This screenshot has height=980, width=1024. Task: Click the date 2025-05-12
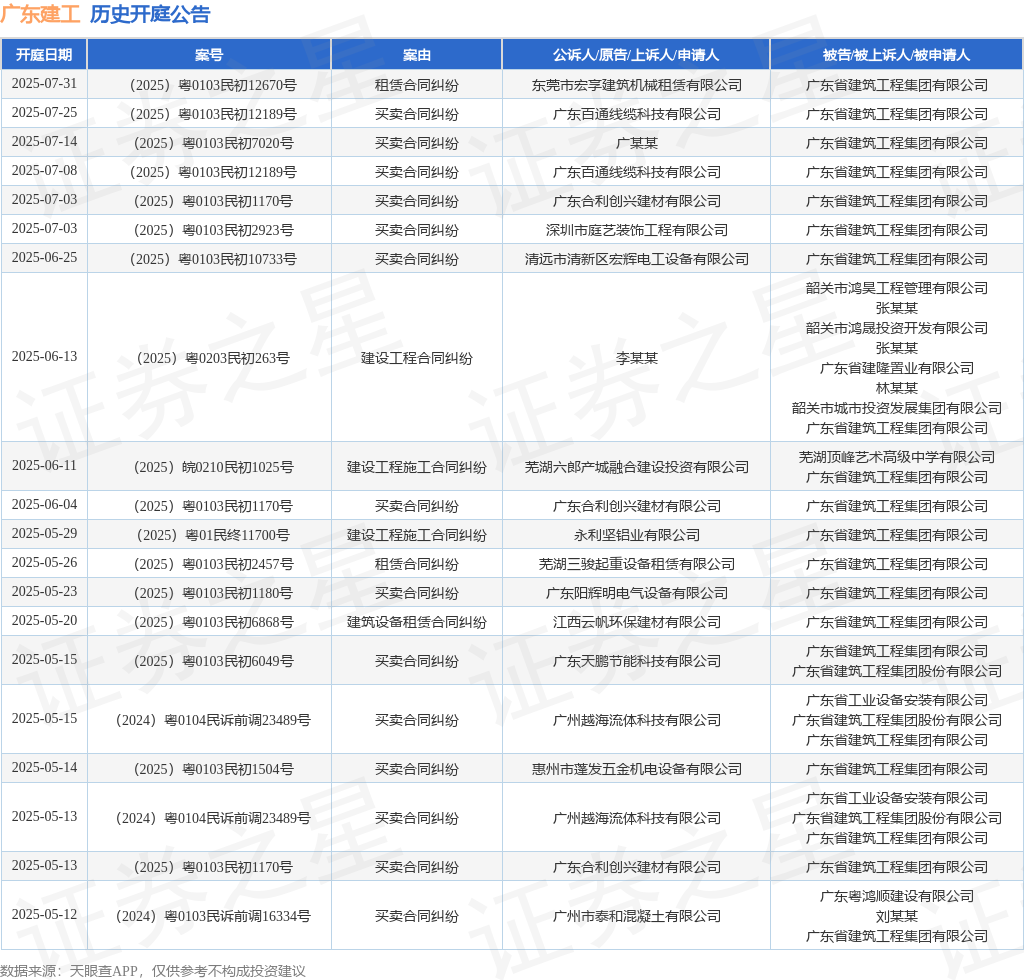pyautogui.click(x=44, y=914)
